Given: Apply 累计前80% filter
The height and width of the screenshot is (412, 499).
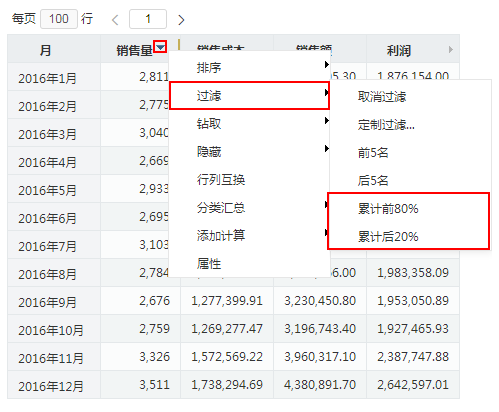Looking at the screenshot, I should 410,209.
